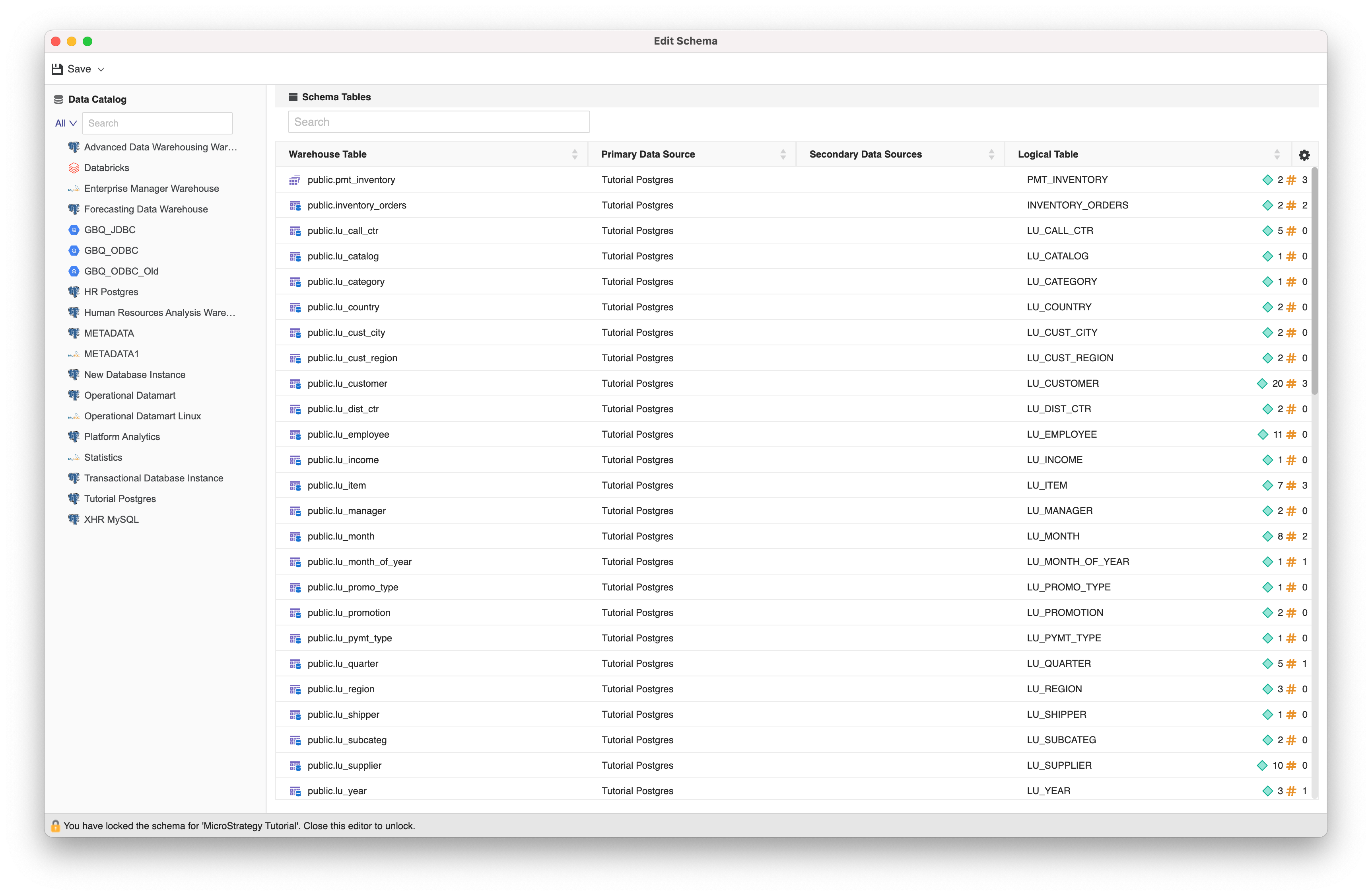Viewport: 1372px width, 896px height.
Task: Click the GBQ_JDBC BigQuery icon
Action: coord(74,230)
